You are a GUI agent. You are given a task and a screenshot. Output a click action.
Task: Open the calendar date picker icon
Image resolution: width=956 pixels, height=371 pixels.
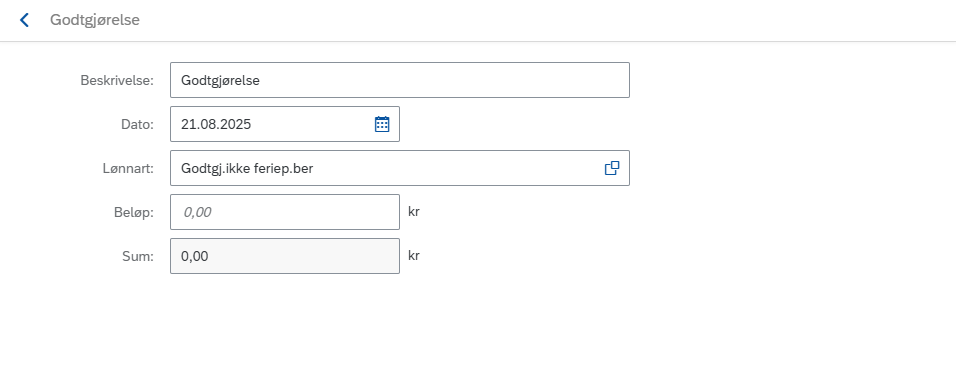coord(382,124)
